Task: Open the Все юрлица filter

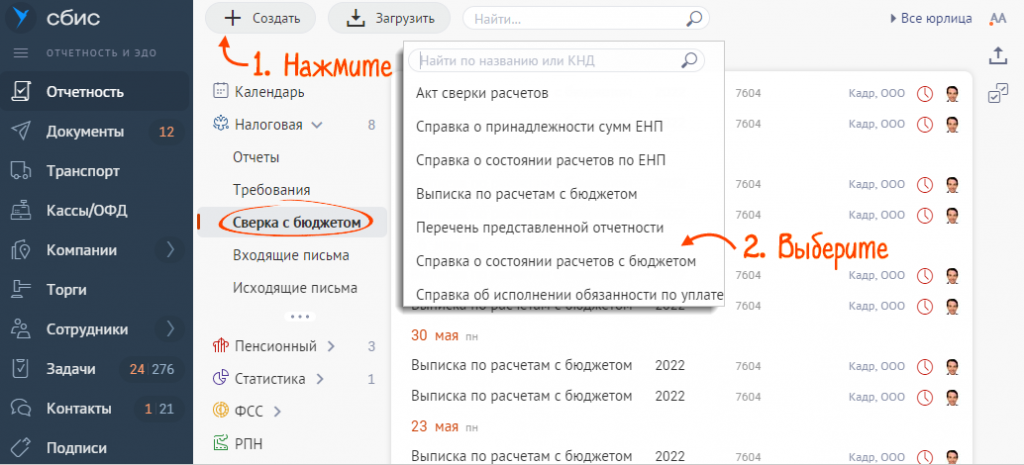Action: 930,18
